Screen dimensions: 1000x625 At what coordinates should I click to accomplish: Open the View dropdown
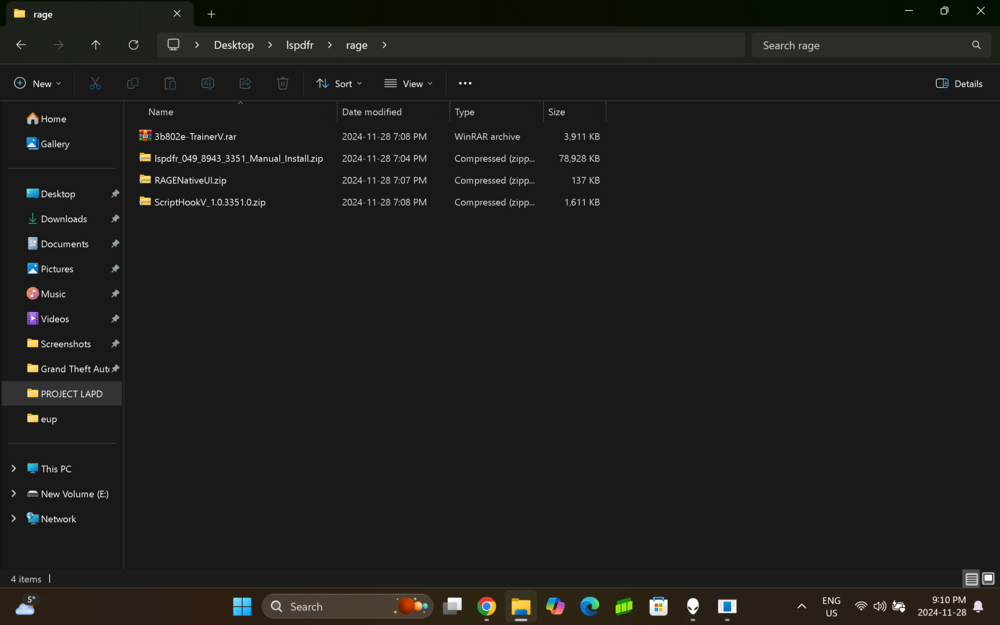tap(407, 83)
